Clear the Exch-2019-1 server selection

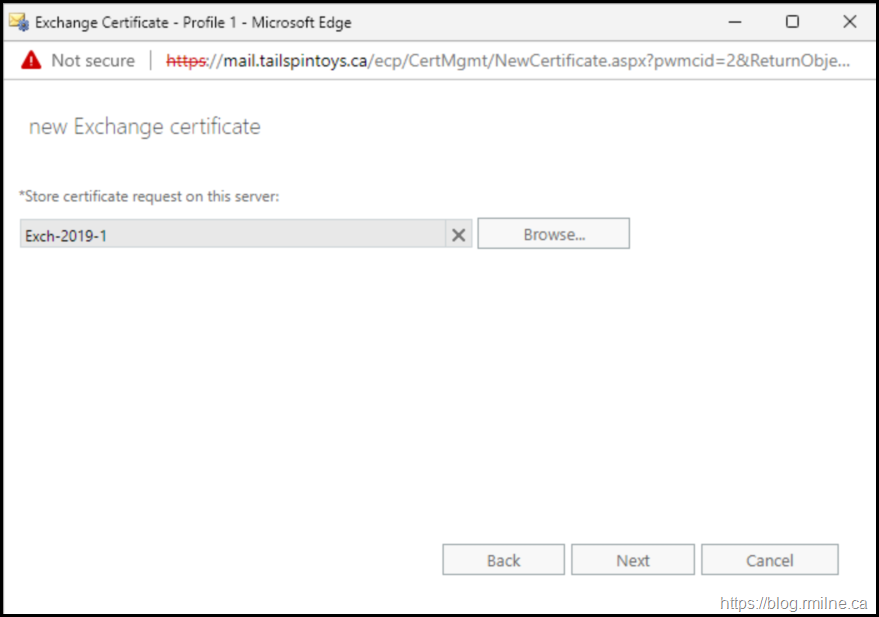(x=459, y=235)
